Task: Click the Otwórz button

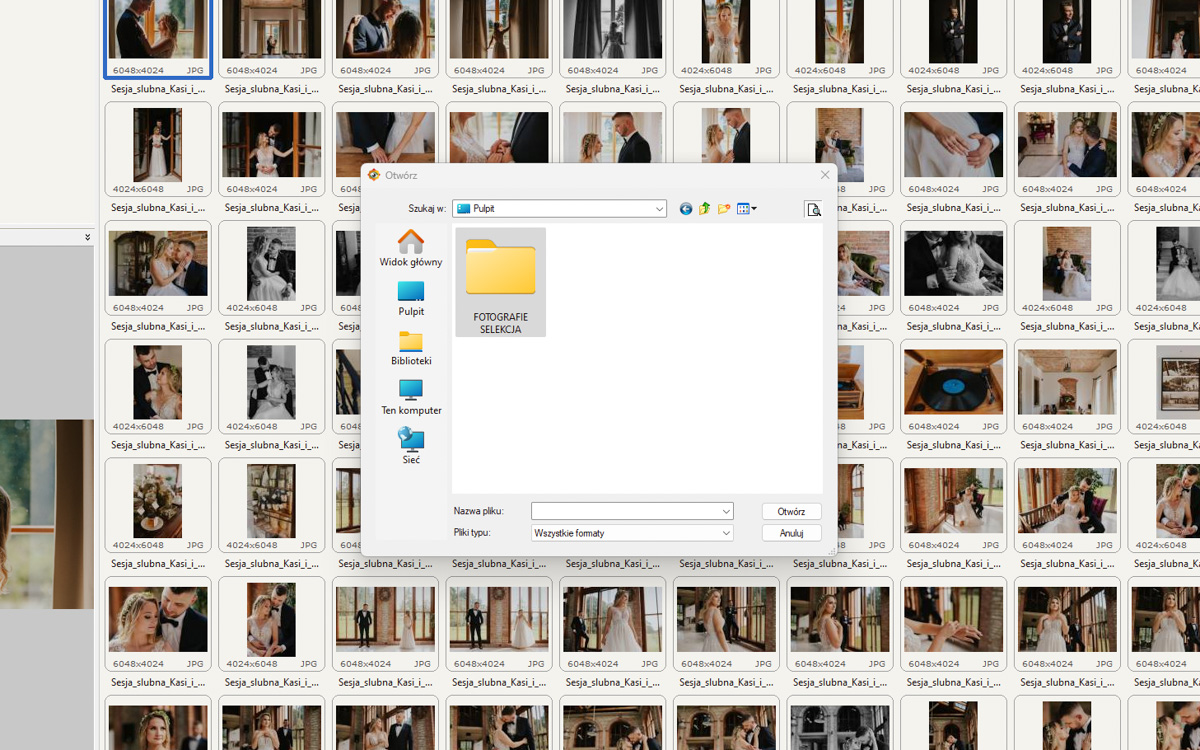Action: tap(792, 511)
